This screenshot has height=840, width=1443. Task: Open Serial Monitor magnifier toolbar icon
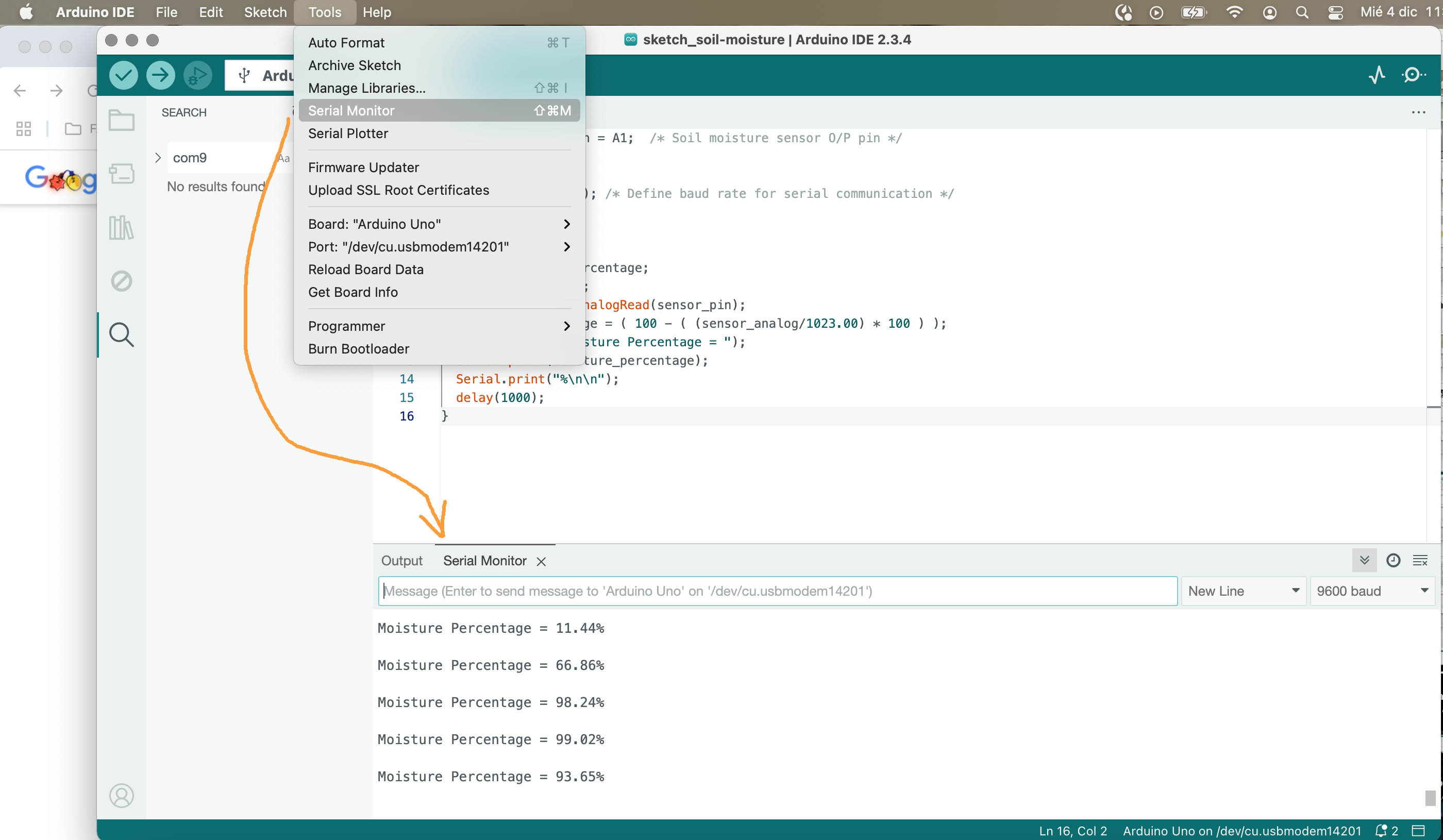[1413, 75]
